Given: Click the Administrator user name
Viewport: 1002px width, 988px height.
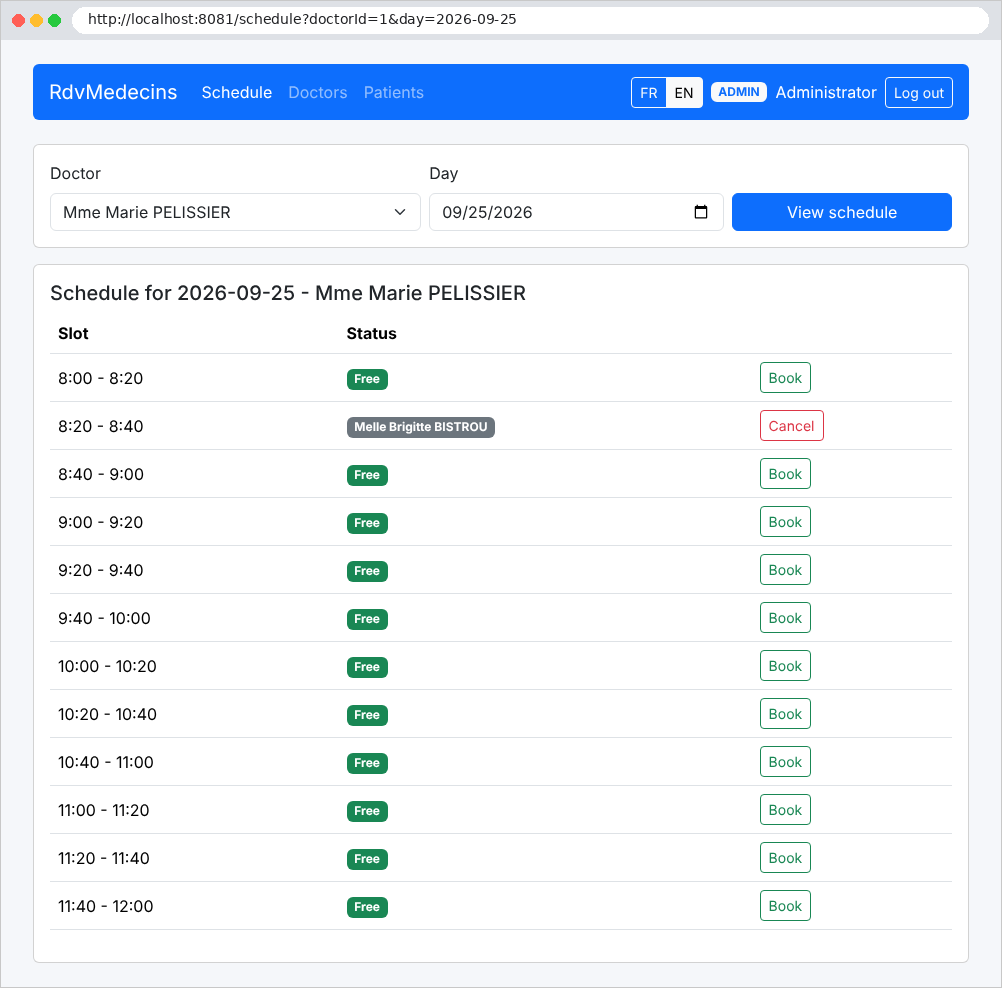Looking at the screenshot, I should click(x=826, y=93).
